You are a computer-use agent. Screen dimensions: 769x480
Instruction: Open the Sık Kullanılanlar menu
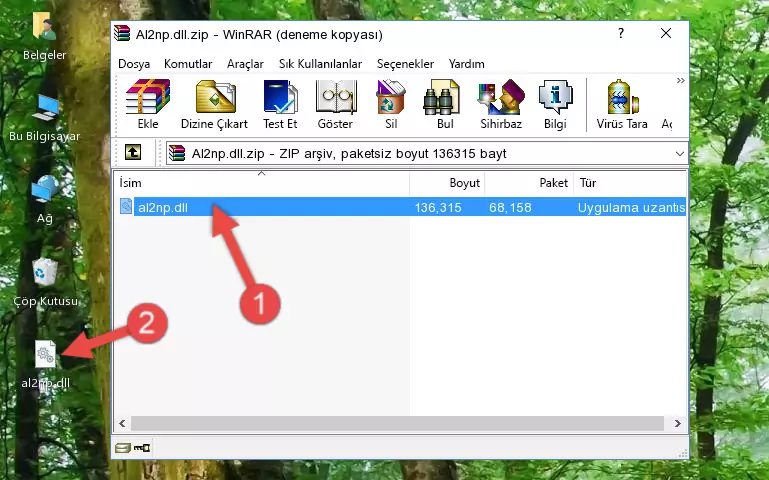pos(320,64)
